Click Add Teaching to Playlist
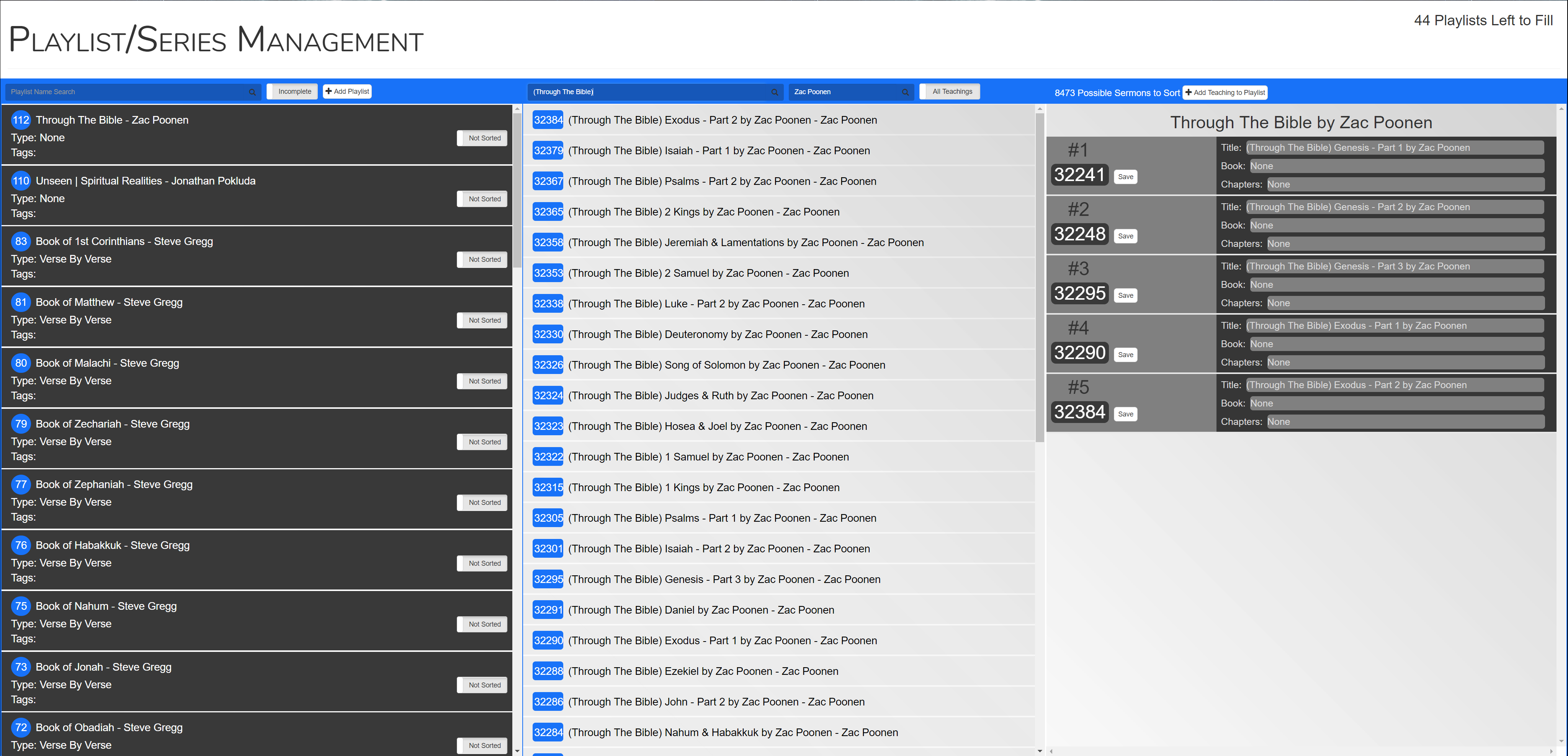Image resolution: width=1568 pixels, height=756 pixels. pyautogui.click(x=1225, y=93)
